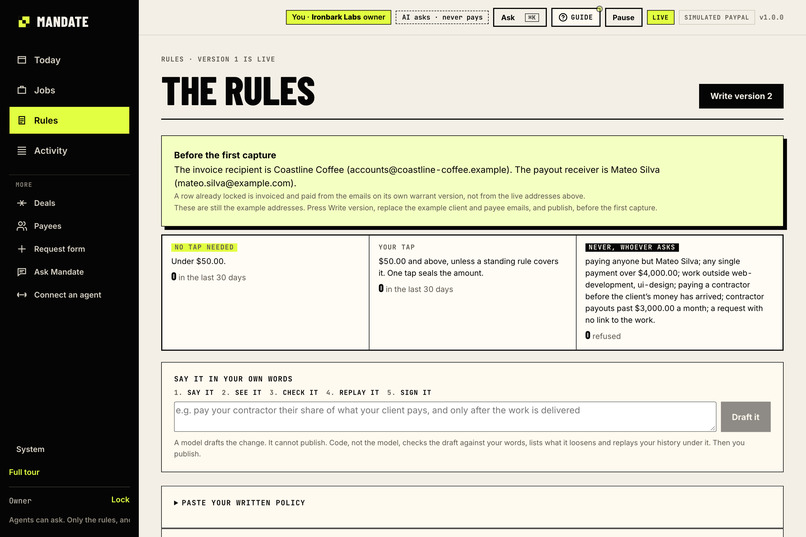Image resolution: width=806 pixels, height=537 pixels.
Task: Open Connect an agent
Action: [69, 295]
